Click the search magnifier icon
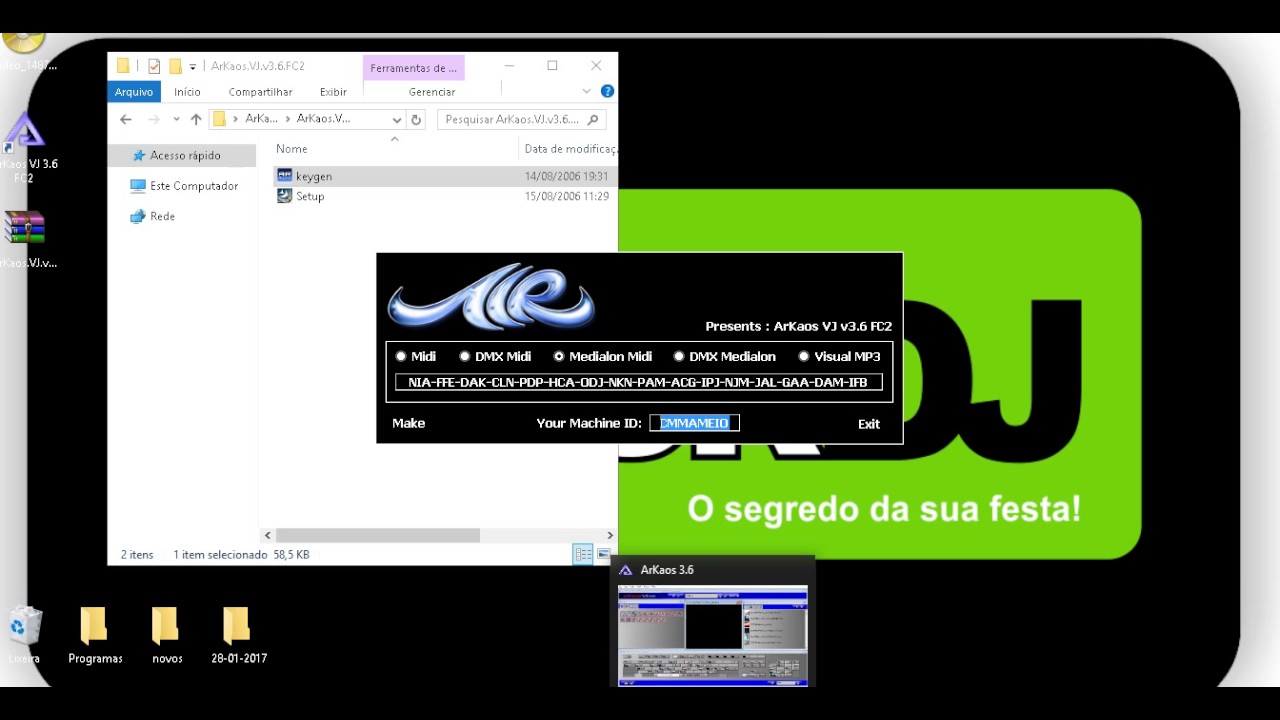The width and height of the screenshot is (1280, 720). click(x=593, y=119)
